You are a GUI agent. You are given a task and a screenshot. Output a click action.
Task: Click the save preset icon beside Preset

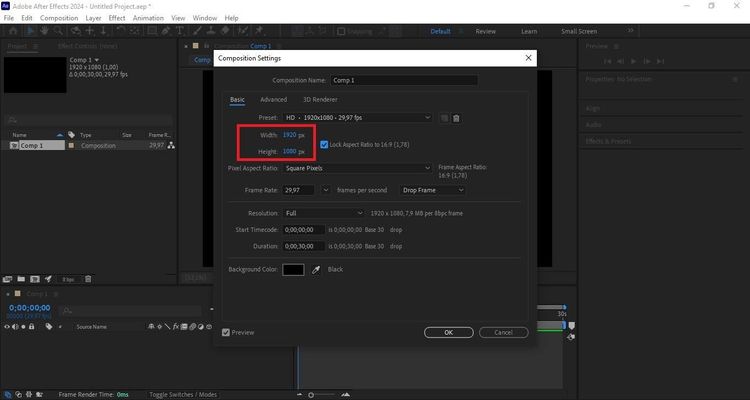(x=445, y=118)
